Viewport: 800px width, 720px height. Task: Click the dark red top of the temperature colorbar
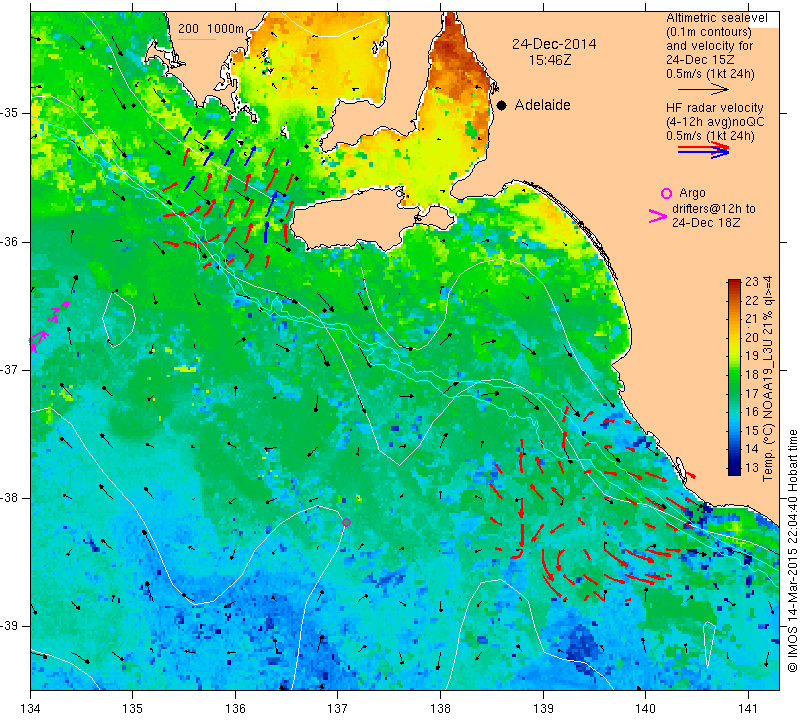pos(734,283)
